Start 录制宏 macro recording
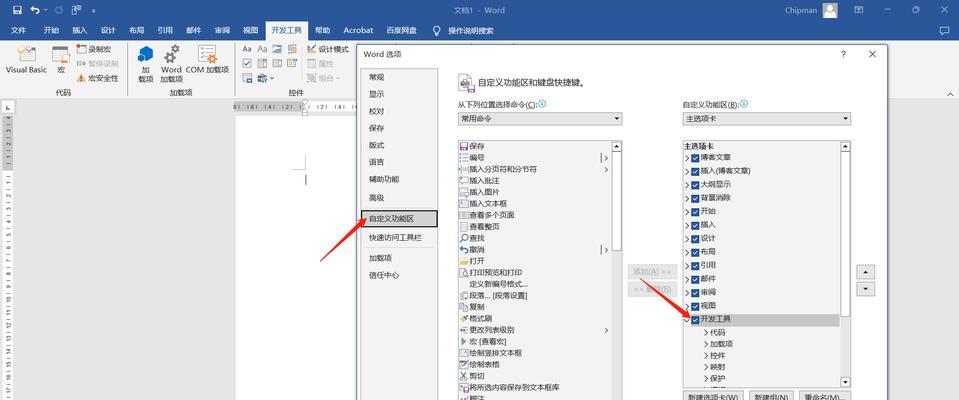Screen dimensions: 959x400 click(x=94, y=49)
